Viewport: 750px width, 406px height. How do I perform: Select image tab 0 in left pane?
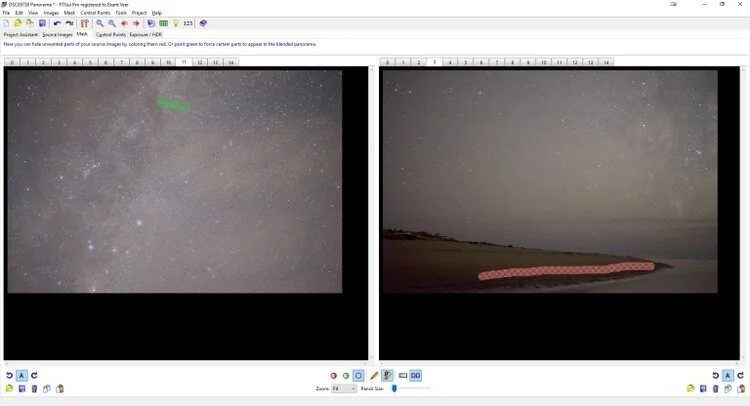coord(12,62)
